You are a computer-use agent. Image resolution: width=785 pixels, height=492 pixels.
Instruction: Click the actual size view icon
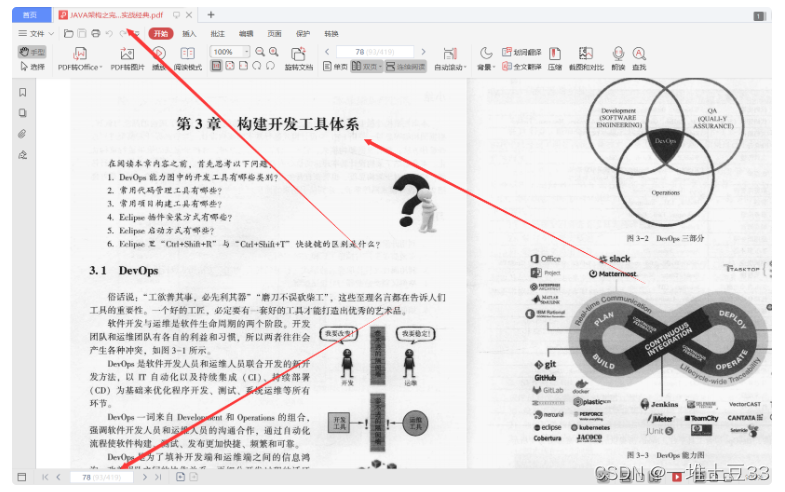(216, 66)
